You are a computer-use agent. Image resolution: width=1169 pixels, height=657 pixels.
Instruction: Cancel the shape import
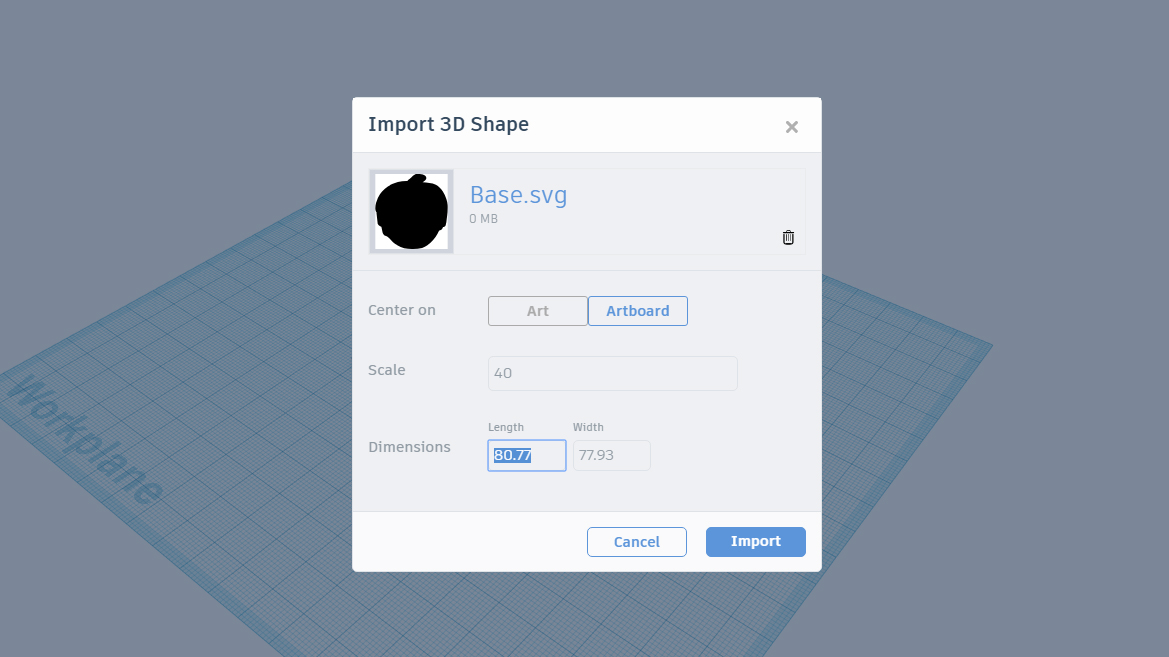click(x=637, y=542)
